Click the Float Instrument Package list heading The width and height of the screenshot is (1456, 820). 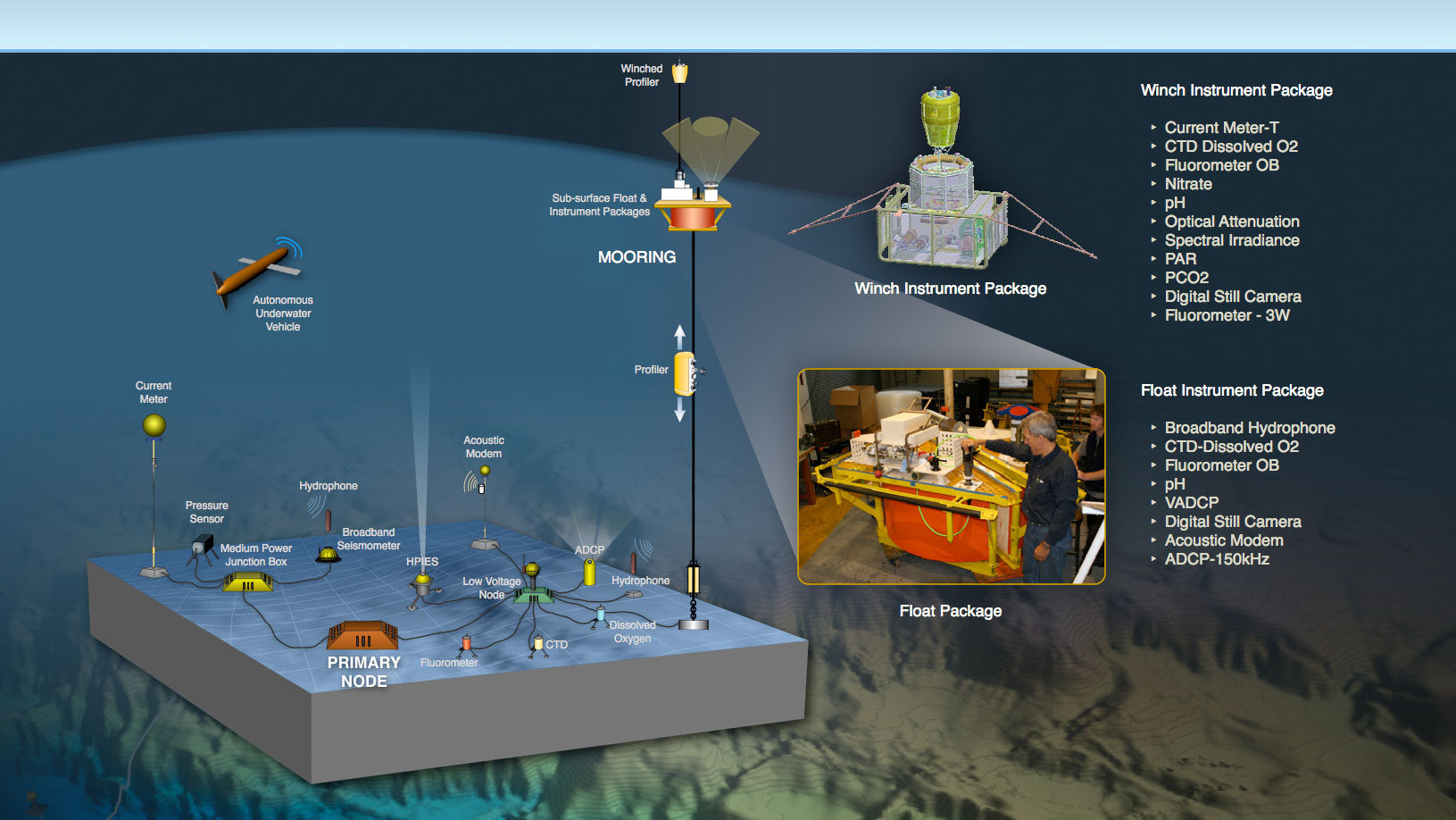(x=1232, y=390)
